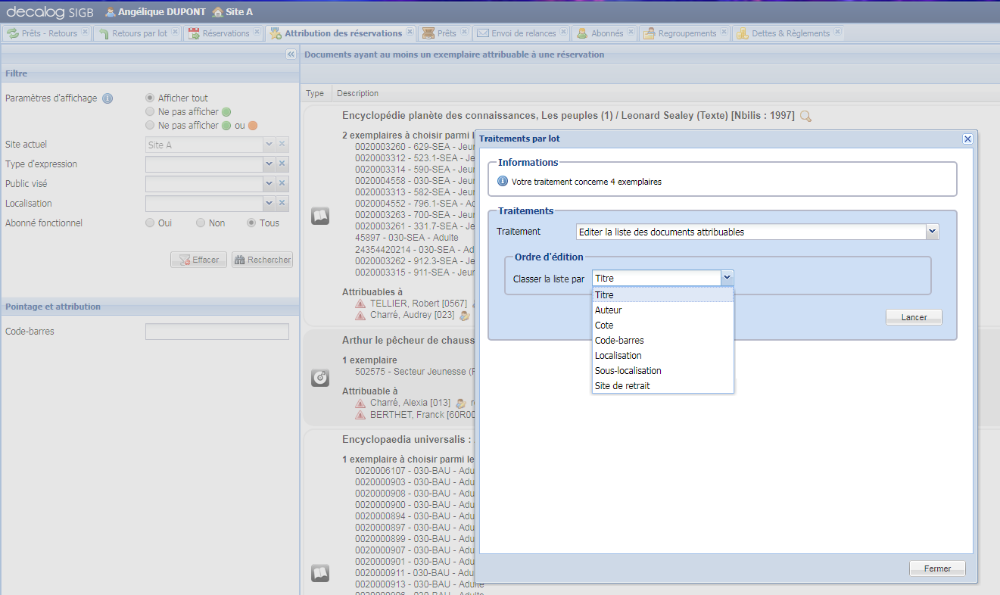Viewport: 1000px width, 595px height.
Task: Click the warning triangle beside TELLIER, Robert
Action: (360, 303)
